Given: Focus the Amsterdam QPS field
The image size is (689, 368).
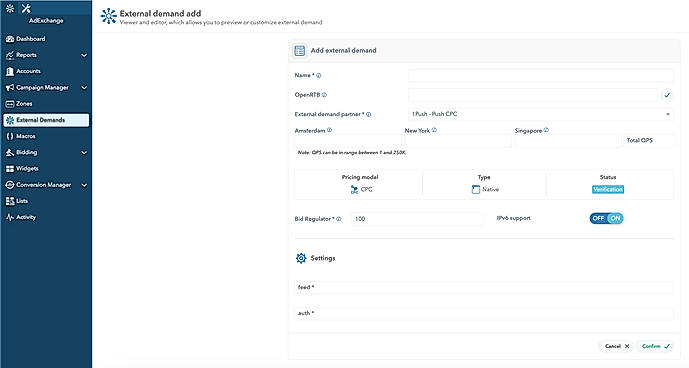Looking at the screenshot, I should coord(348,141).
